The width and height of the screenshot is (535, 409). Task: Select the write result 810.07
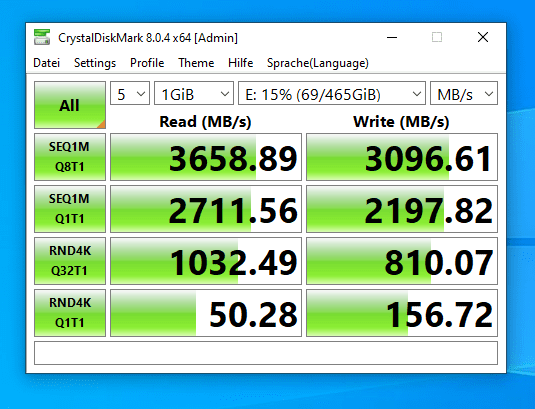[x=402, y=261]
